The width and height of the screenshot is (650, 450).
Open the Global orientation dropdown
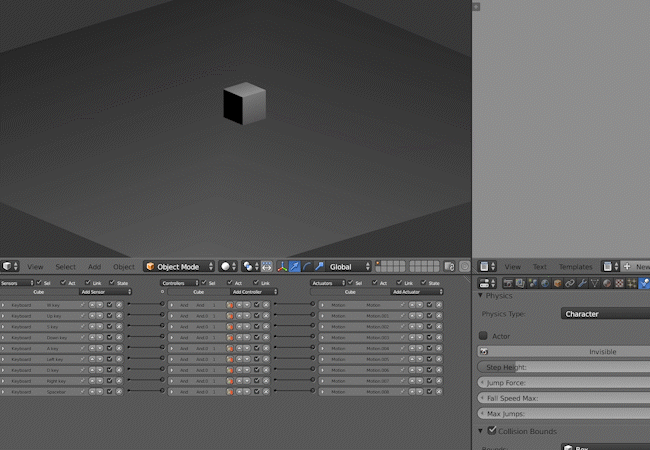(349, 266)
